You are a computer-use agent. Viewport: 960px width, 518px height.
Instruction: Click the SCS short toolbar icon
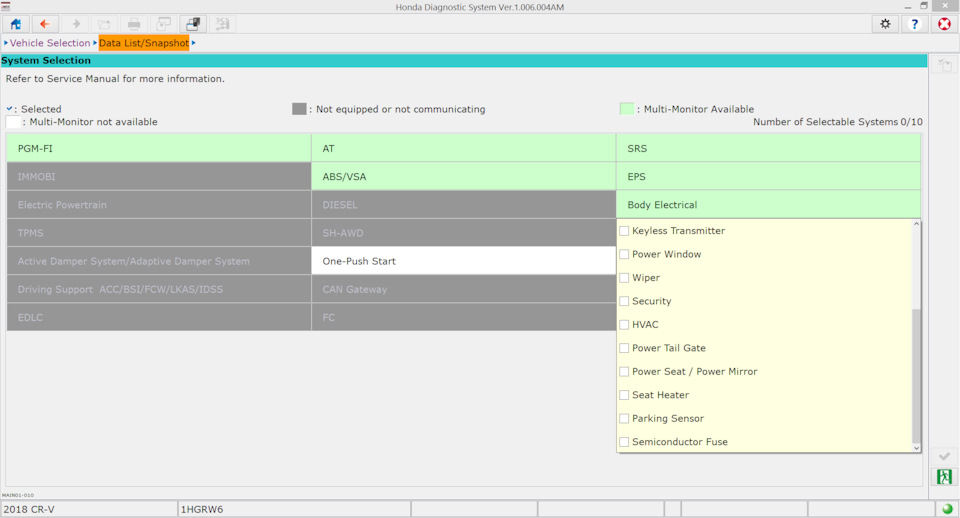[x=222, y=24]
